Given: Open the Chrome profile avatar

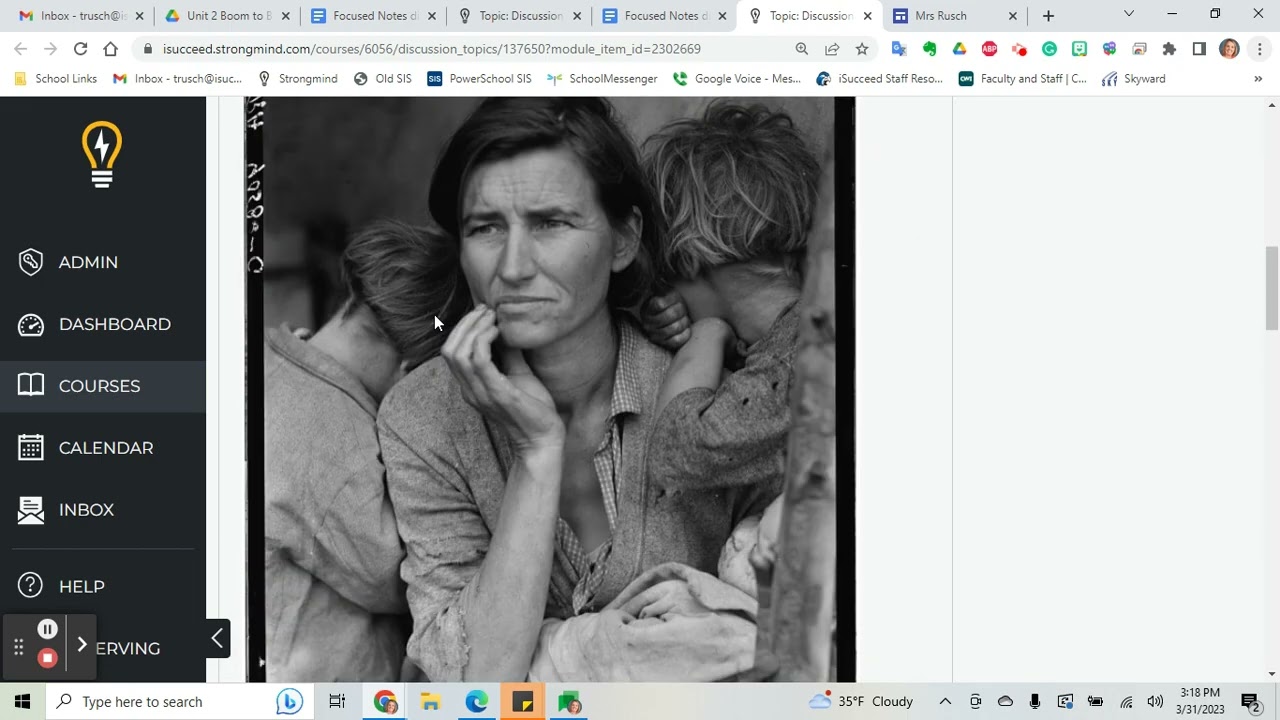Looking at the screenshot, I should click(1230, 49).
